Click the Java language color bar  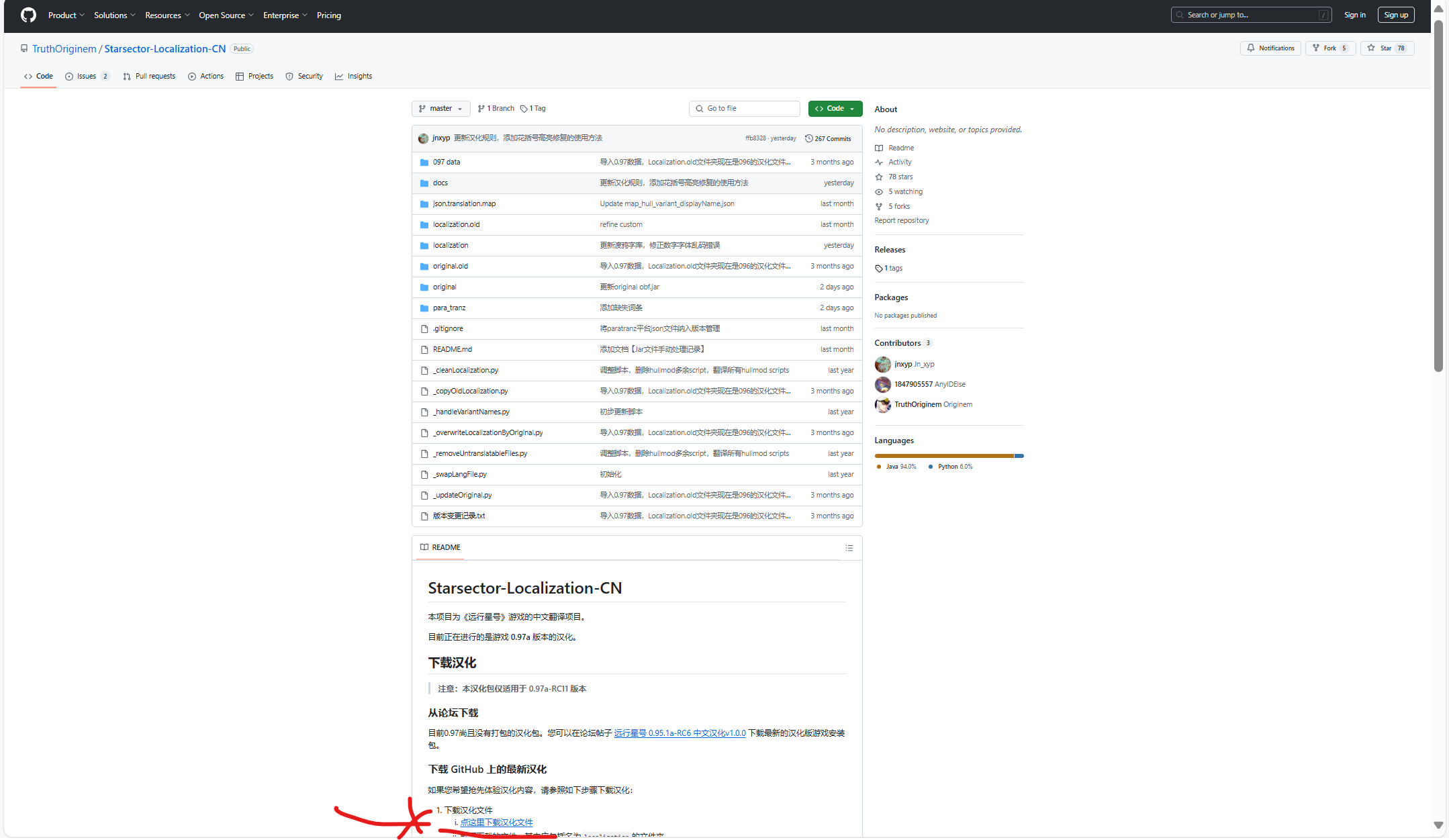tap(943, 456)
